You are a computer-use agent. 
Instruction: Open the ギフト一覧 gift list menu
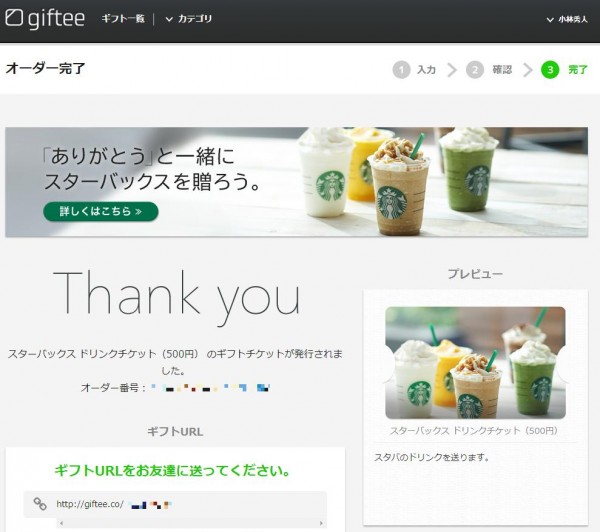tap(123, 18)
